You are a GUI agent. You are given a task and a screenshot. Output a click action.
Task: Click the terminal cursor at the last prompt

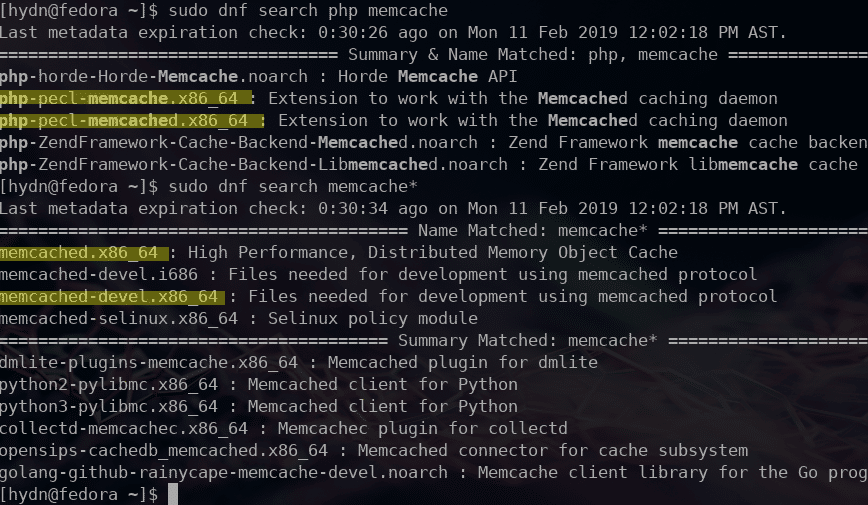tap(173, 494)
